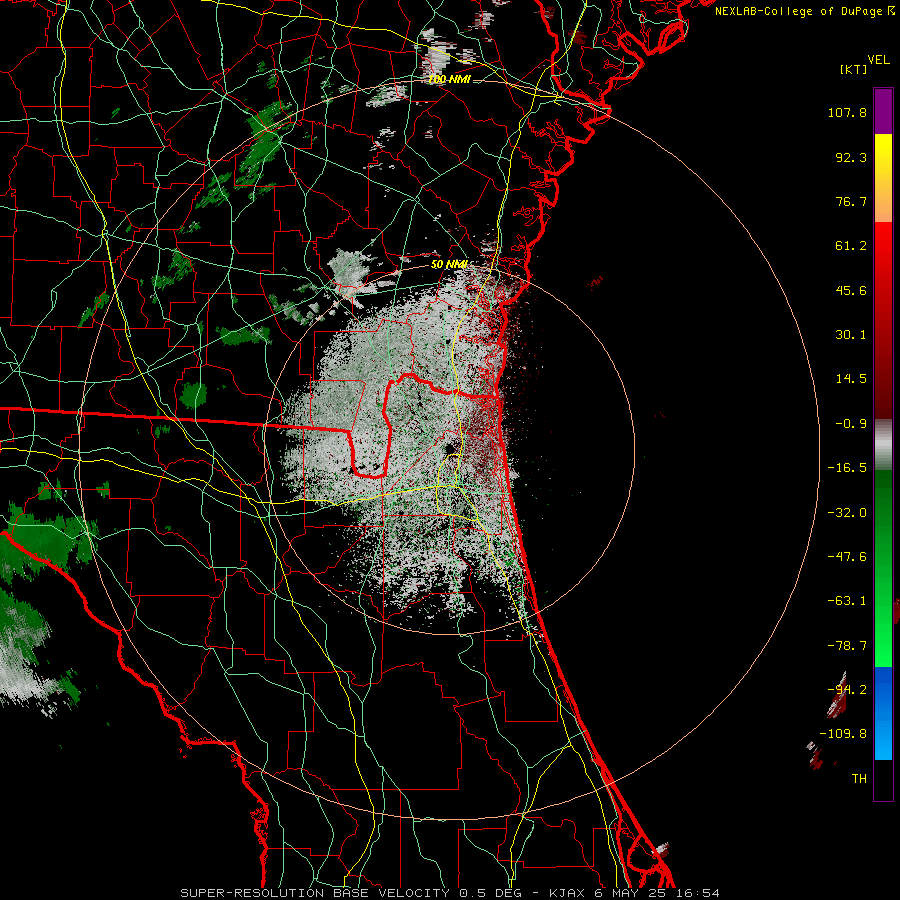The width and height of the screenshot is (900, 900).
Task: Click the 100 NMI range ring label
Action: pyautogui.click(x=449, y=80)
